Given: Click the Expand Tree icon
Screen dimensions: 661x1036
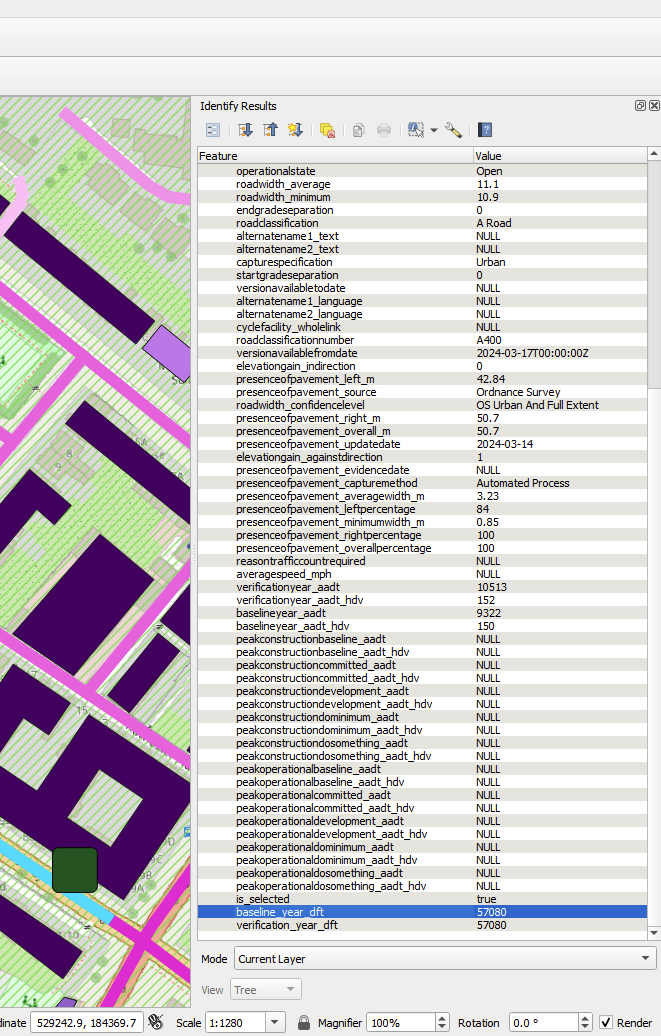Looking at the screenshot, I should [245, 130].
